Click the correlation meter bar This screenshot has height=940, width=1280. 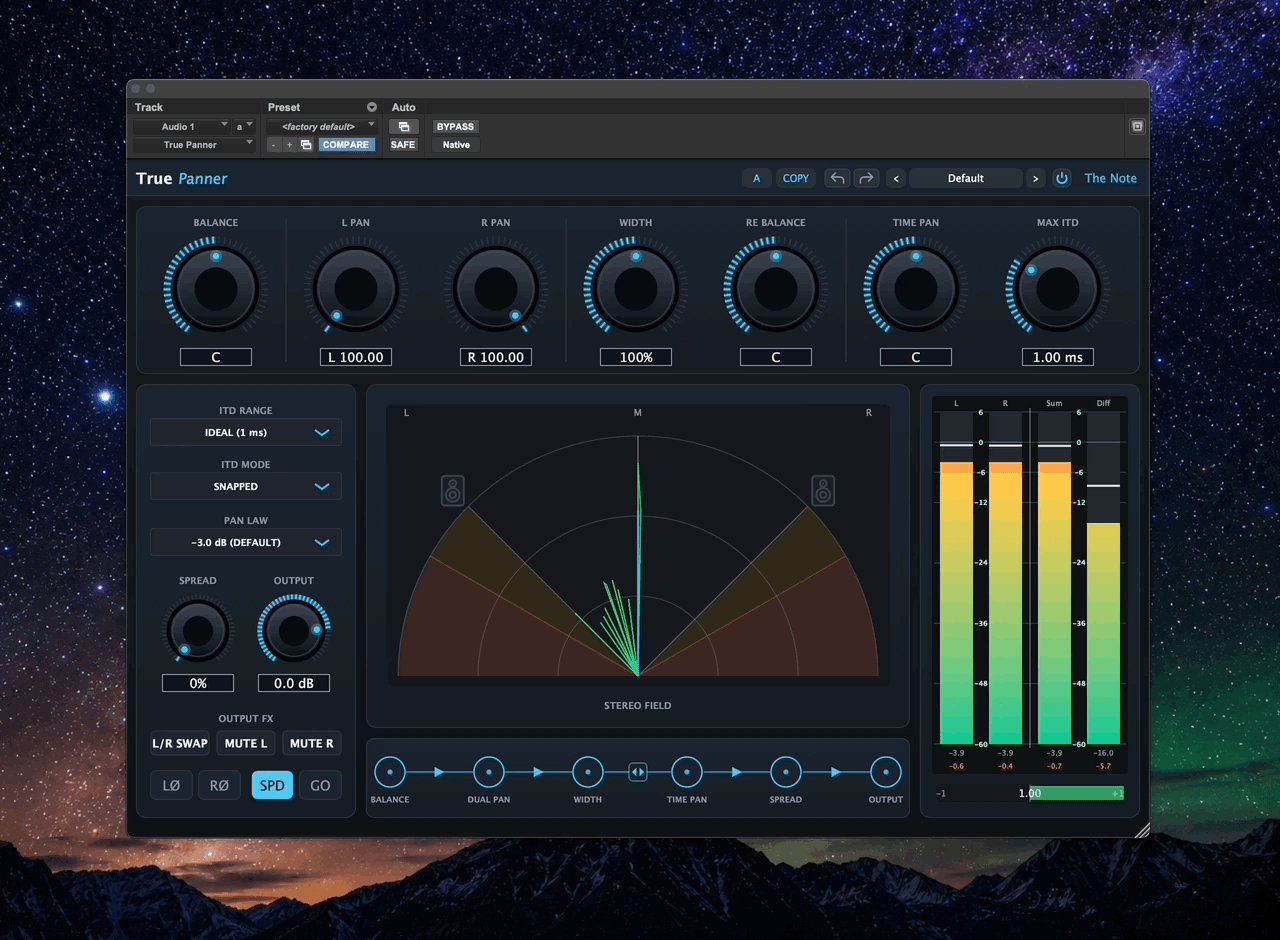(x=1030, y=793)
